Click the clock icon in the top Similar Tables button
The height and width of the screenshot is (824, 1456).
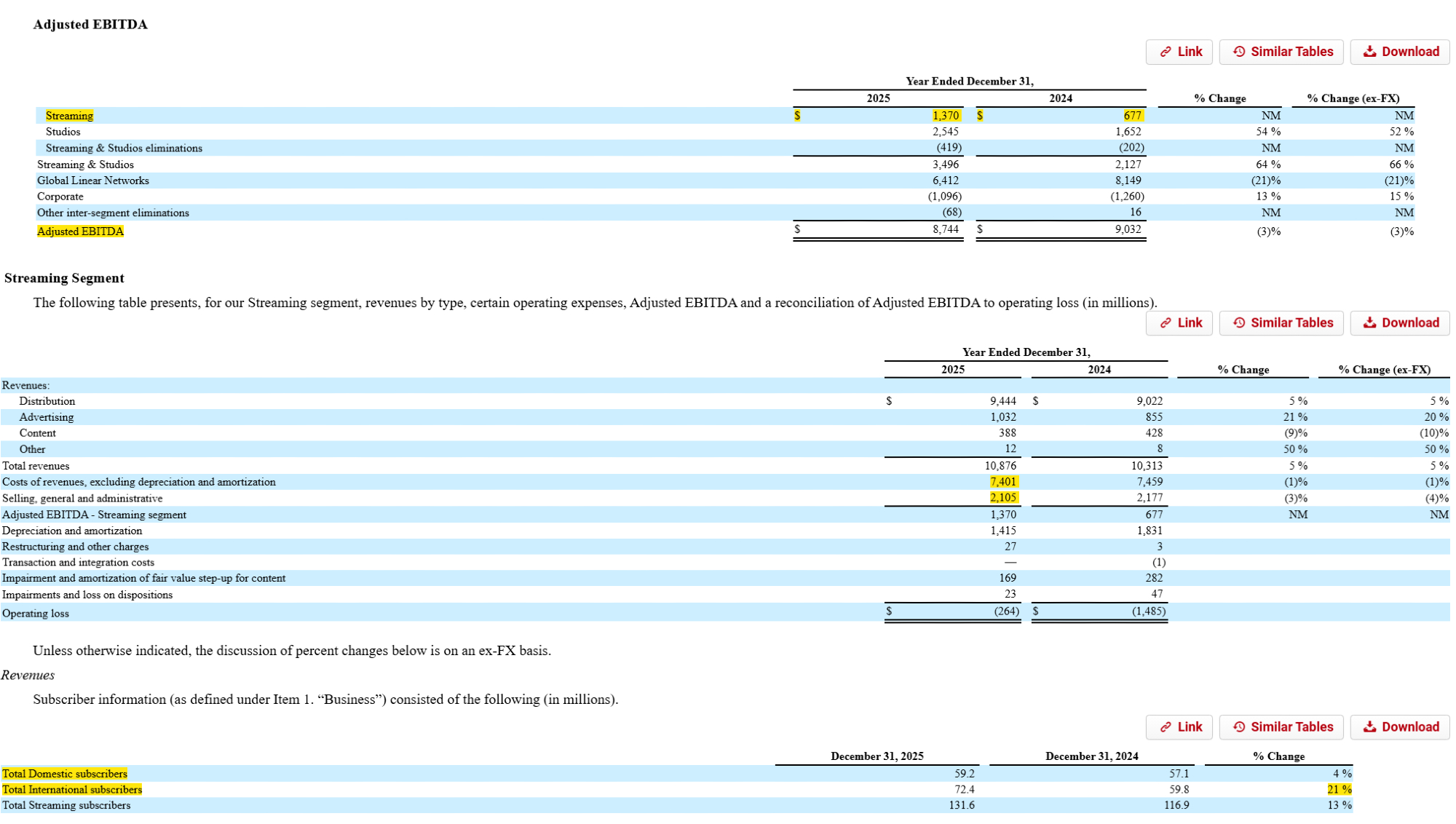(x=1238, y=52)
